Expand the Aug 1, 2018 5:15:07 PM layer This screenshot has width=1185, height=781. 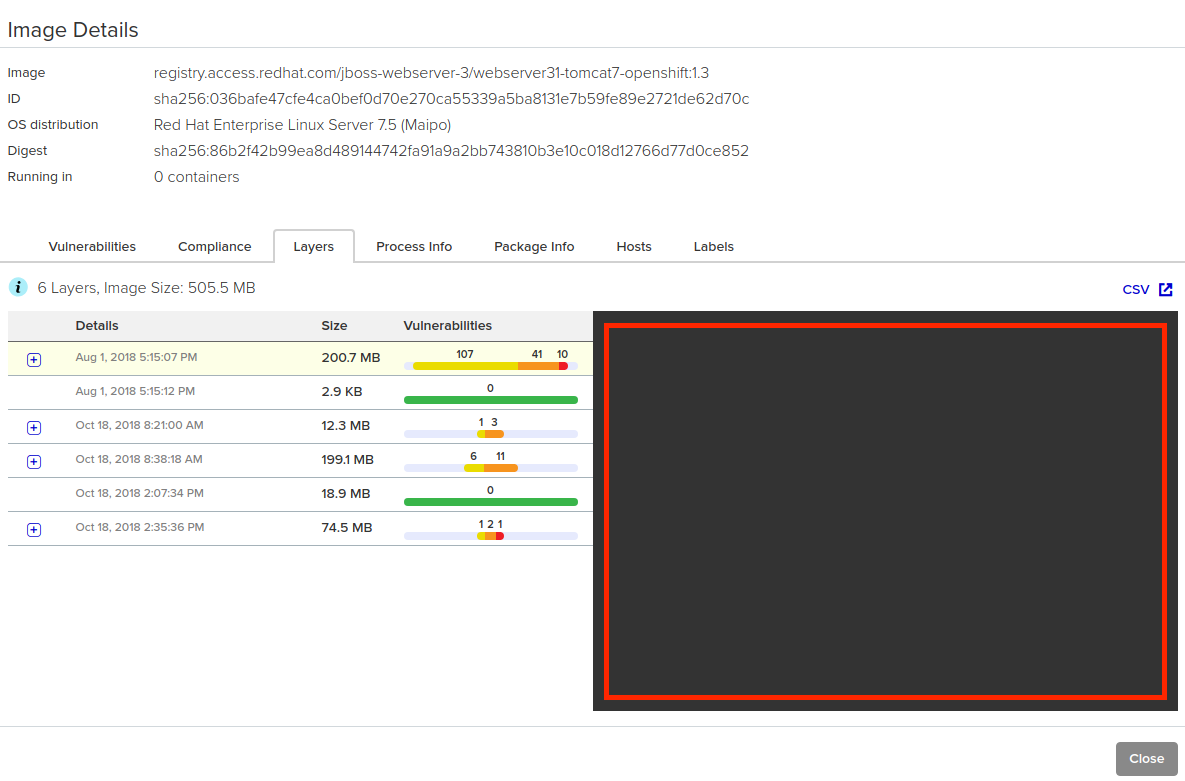(34, 360)
